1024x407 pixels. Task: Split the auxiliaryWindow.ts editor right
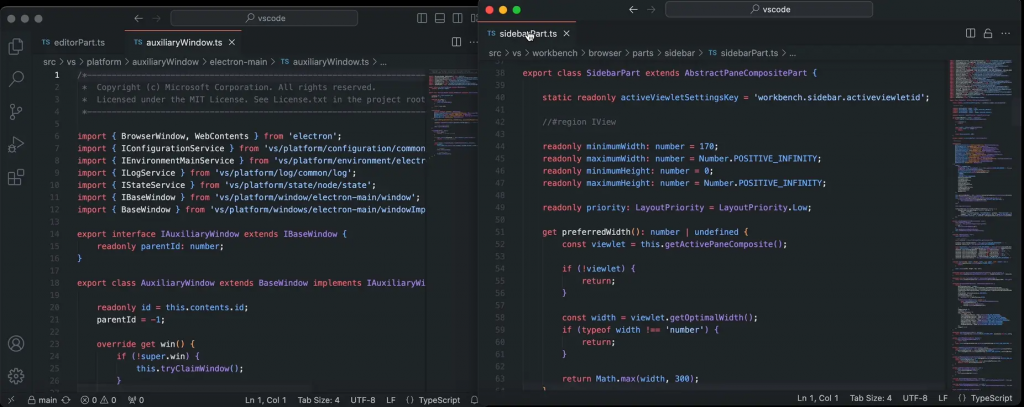(456, 42)
